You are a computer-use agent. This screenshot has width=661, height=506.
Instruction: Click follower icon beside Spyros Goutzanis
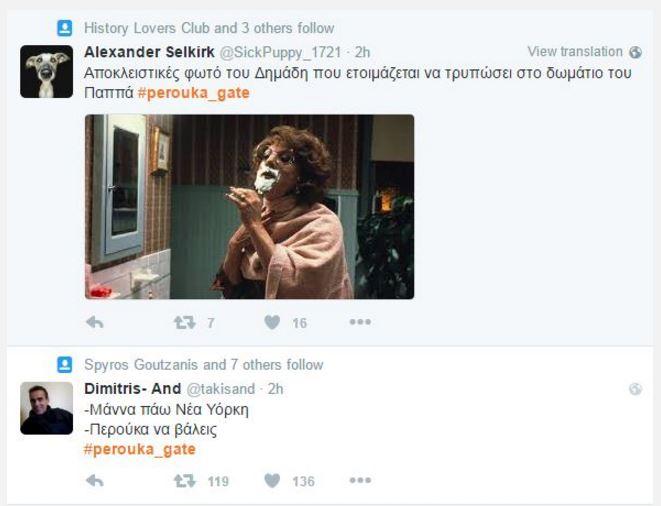(65, 365)
